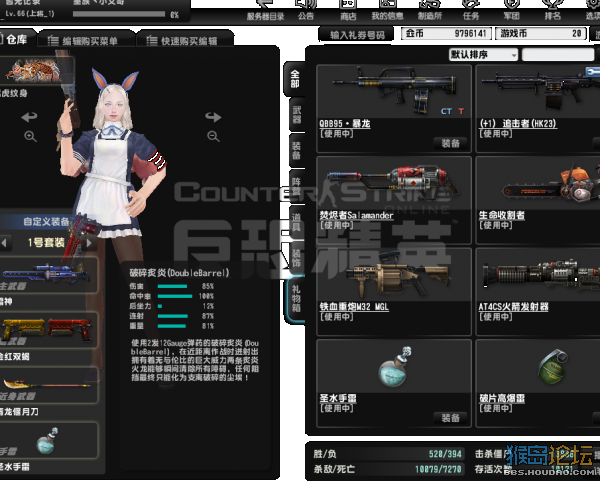Switch to the 仓库 warehouse tab
This screenshot has height=481, width=600.
pyautogui.click(x=16, y=39)
